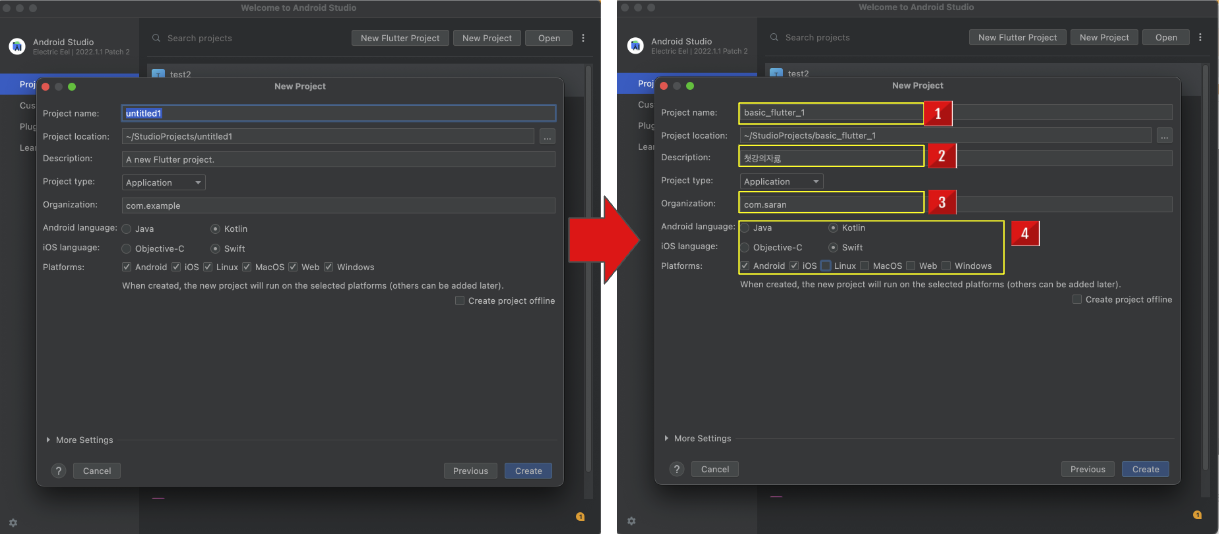
Task: Uncheck MacOS platform in the untitled1 dialog
Action: (246, 267)
